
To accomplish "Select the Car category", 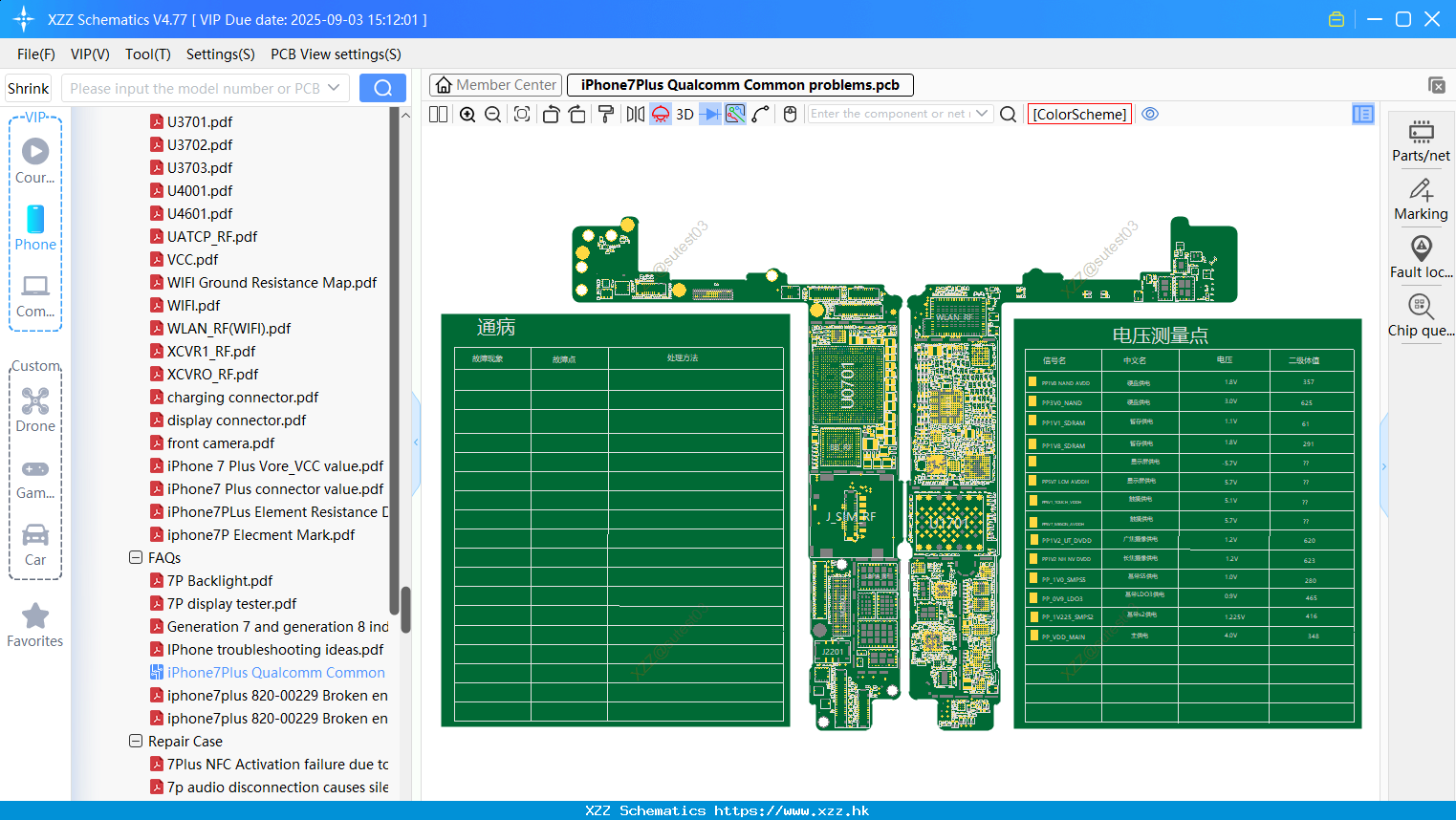I will coord(35,545).
